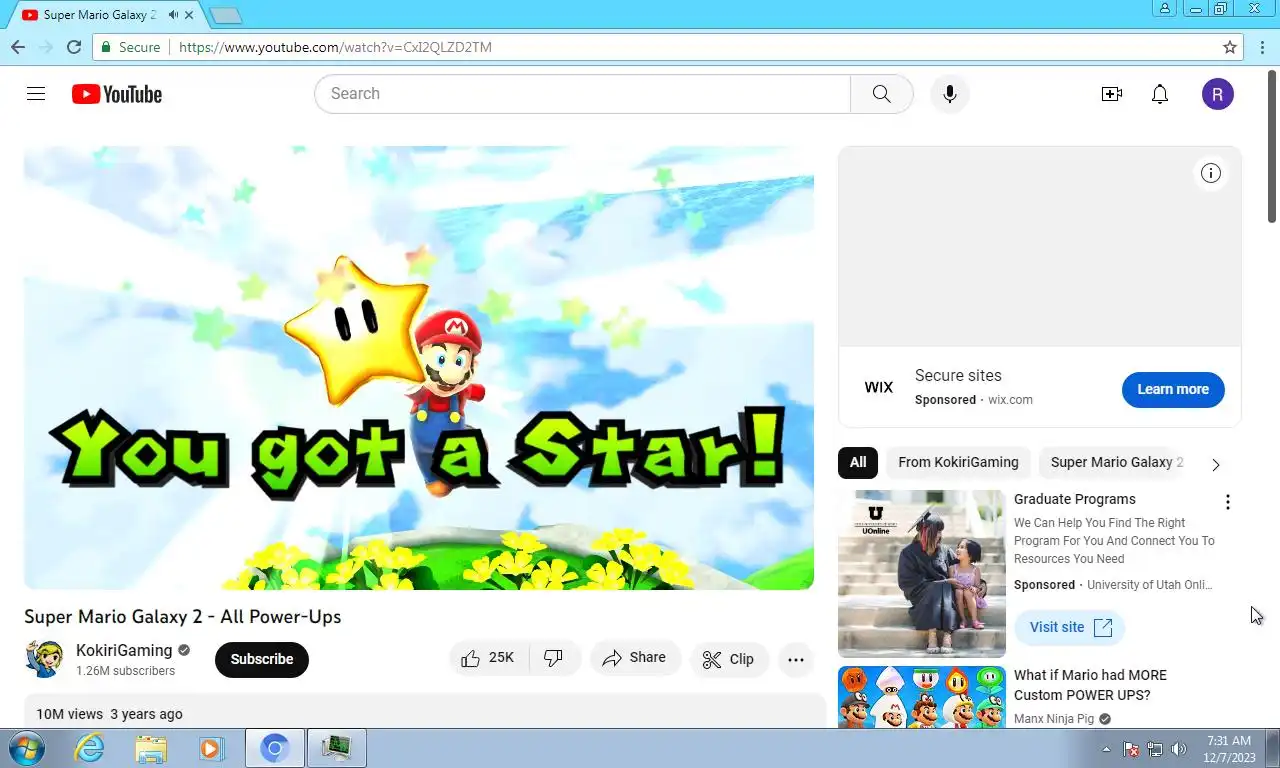Image resolution: width=1280 pixels, height=768 pixels.
Task: Open KokiriGaming channel avatar
Action: click(x=44, y=659)
